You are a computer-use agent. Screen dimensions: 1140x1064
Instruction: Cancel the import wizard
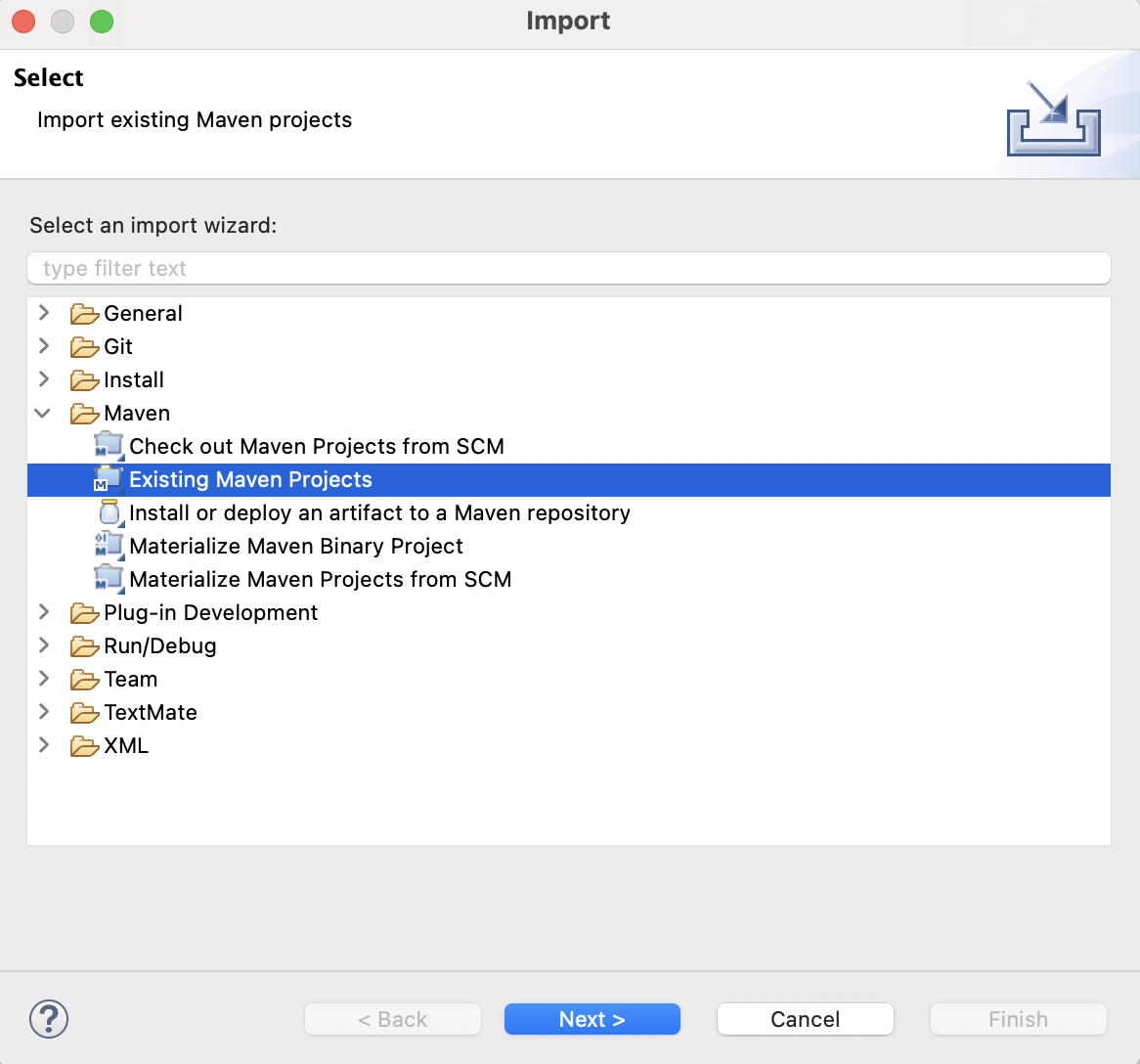[805, 1018]
